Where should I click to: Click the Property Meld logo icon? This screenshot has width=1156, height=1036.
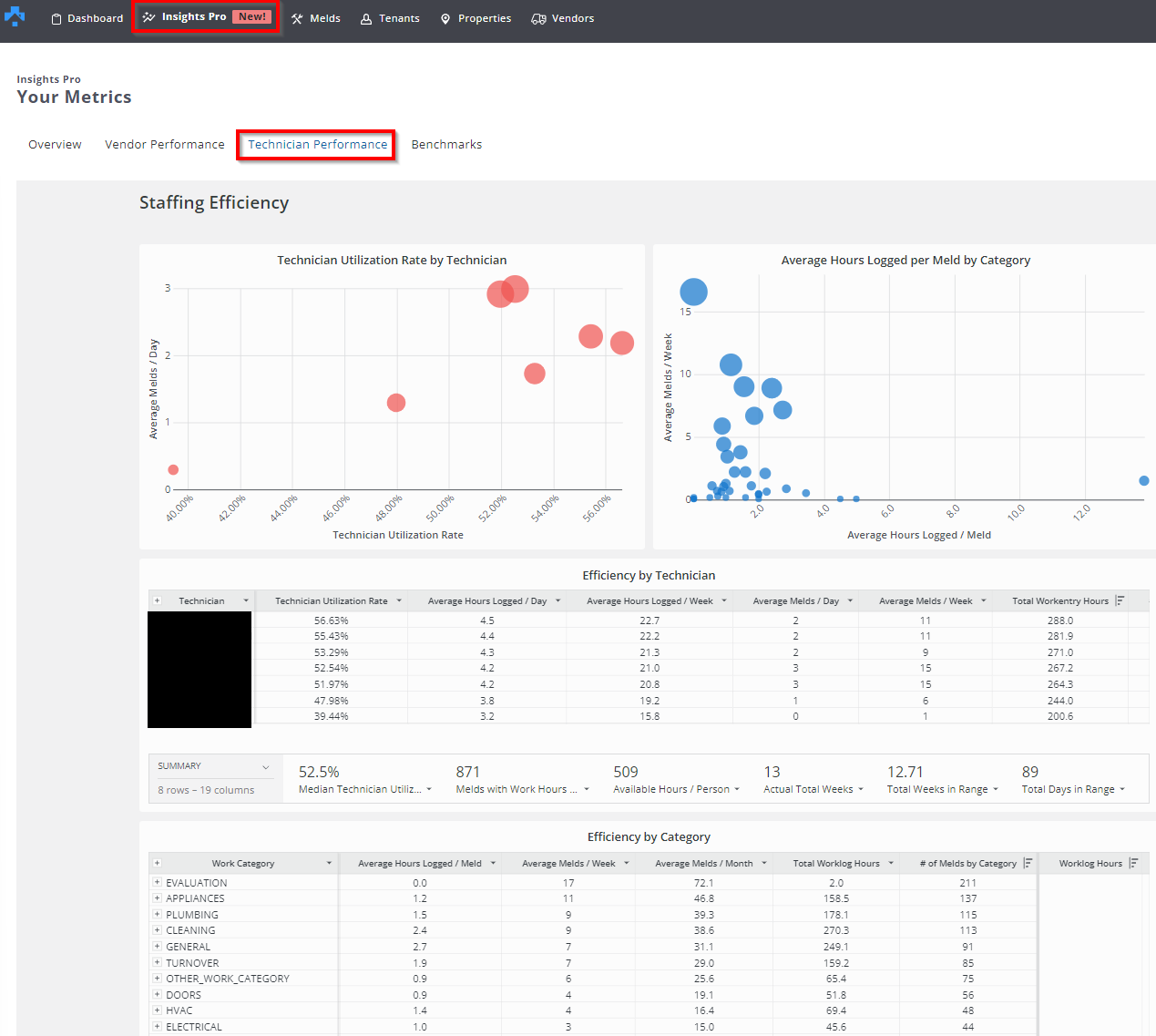[15, 16]
